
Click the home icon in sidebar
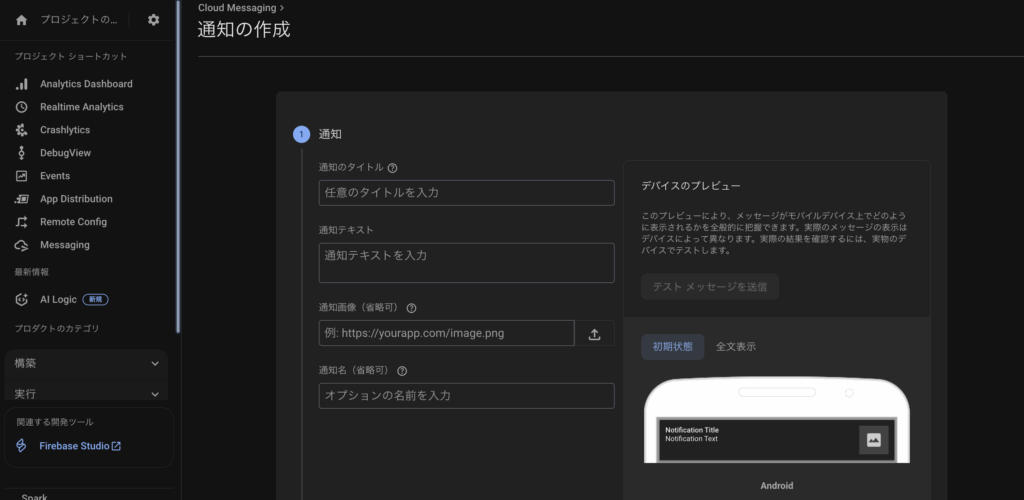[22, 20]
